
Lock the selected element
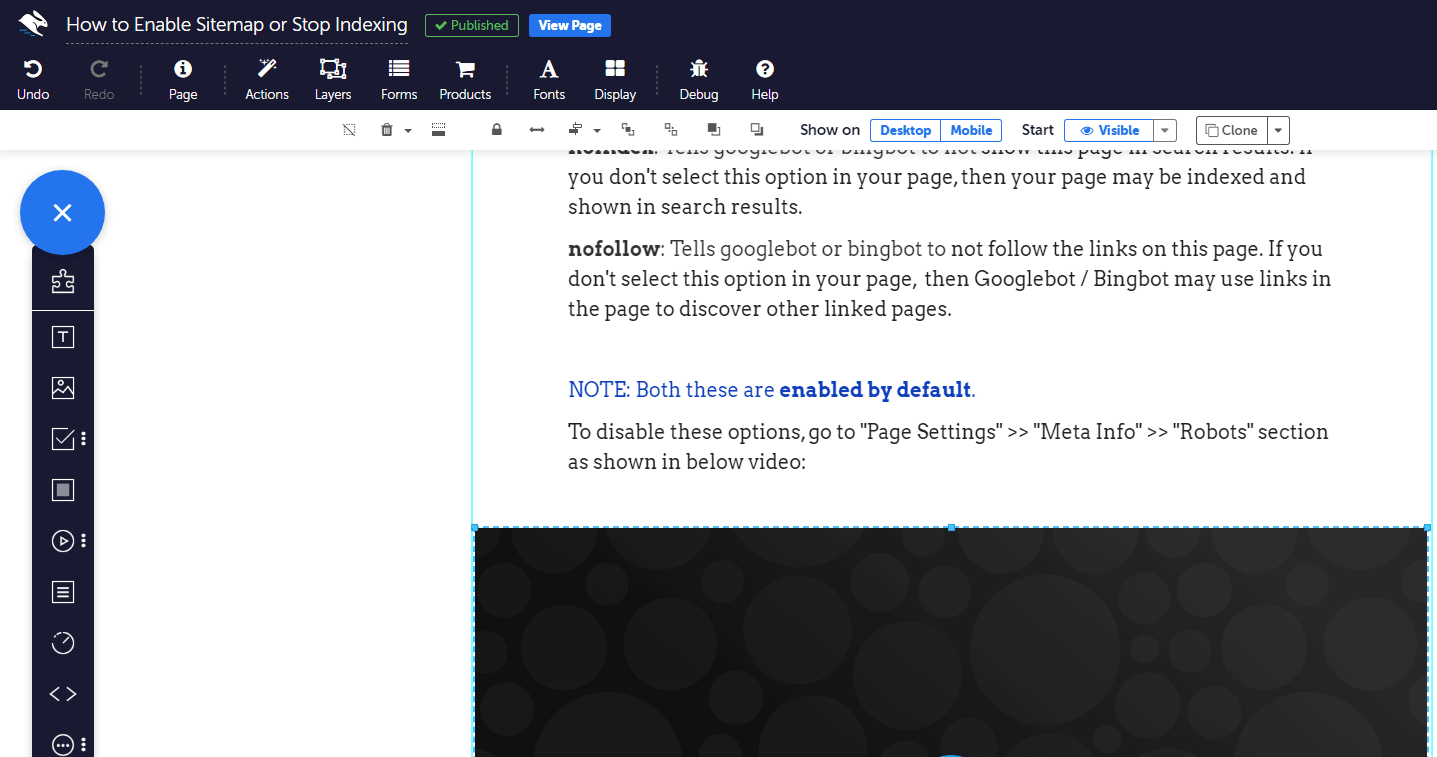[496, 130]
